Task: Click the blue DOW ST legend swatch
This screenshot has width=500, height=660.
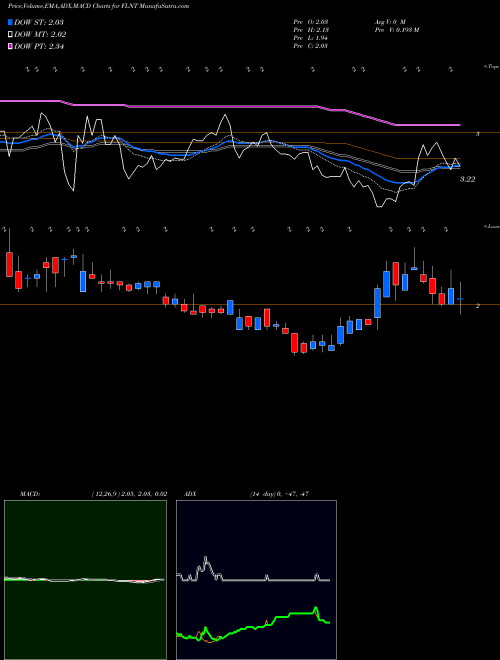Action: [x=10, y=23]
